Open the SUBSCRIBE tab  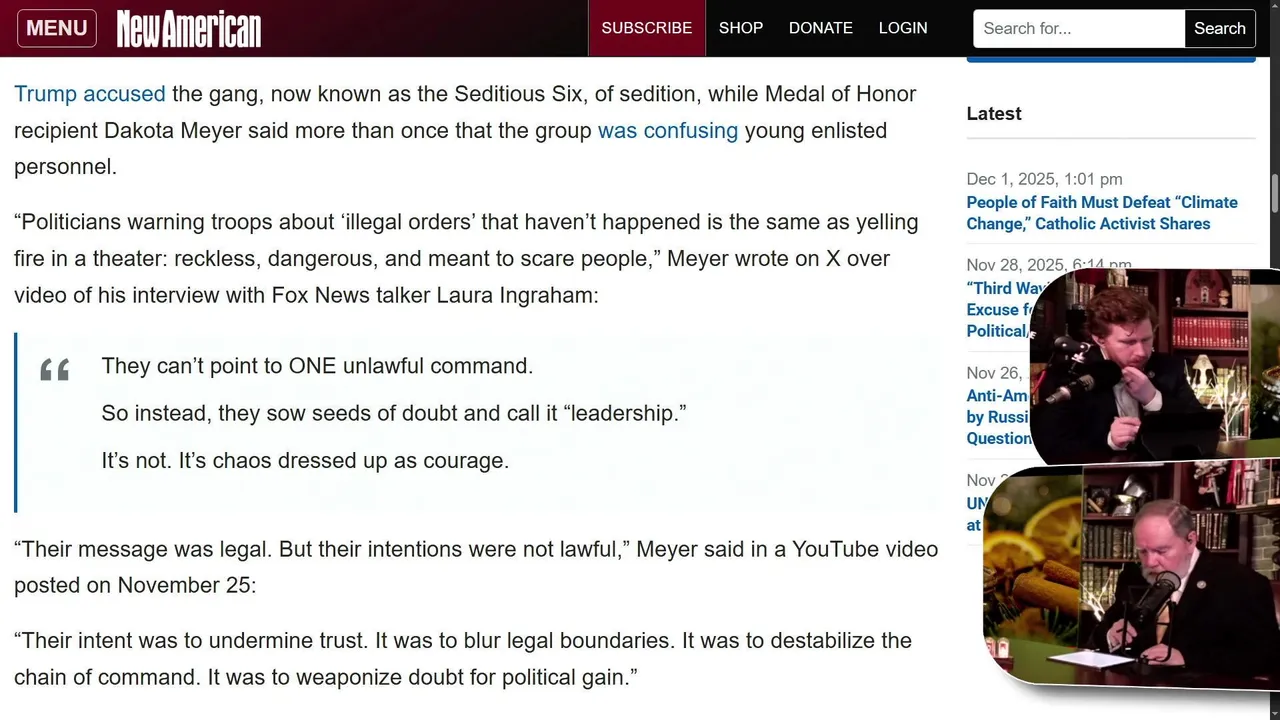pyautogui.click(x=647, y=28)
